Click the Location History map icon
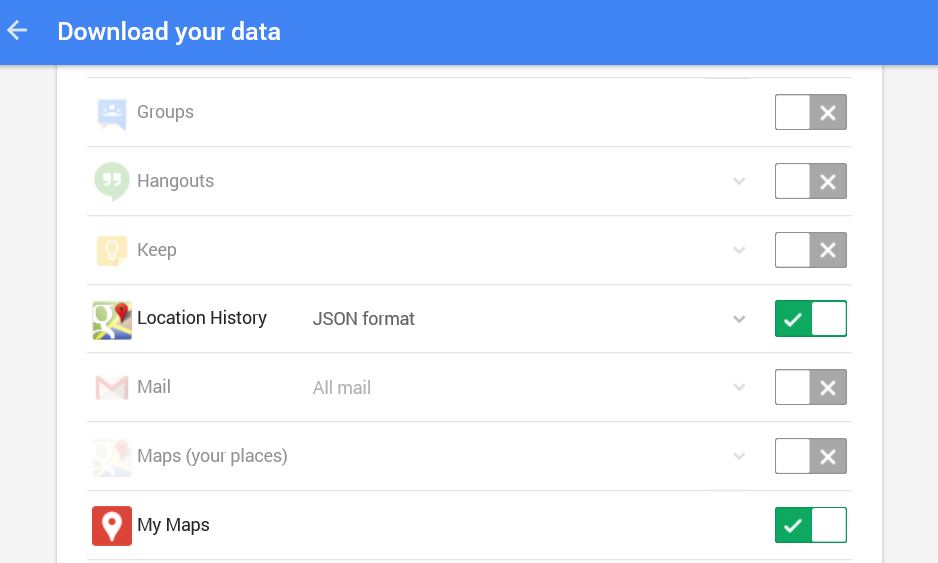 pyautogui.click(x=112, y=320)
